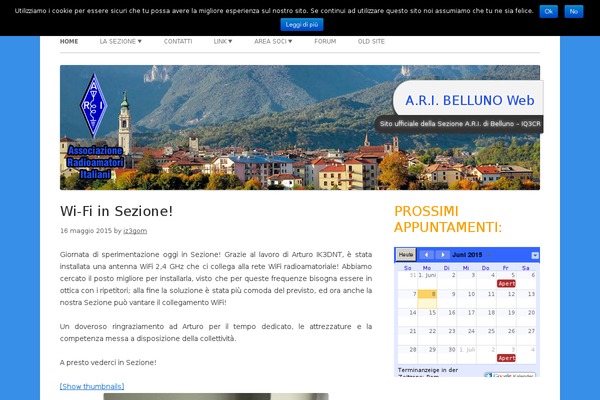Click the partially visible post photo

216,397
